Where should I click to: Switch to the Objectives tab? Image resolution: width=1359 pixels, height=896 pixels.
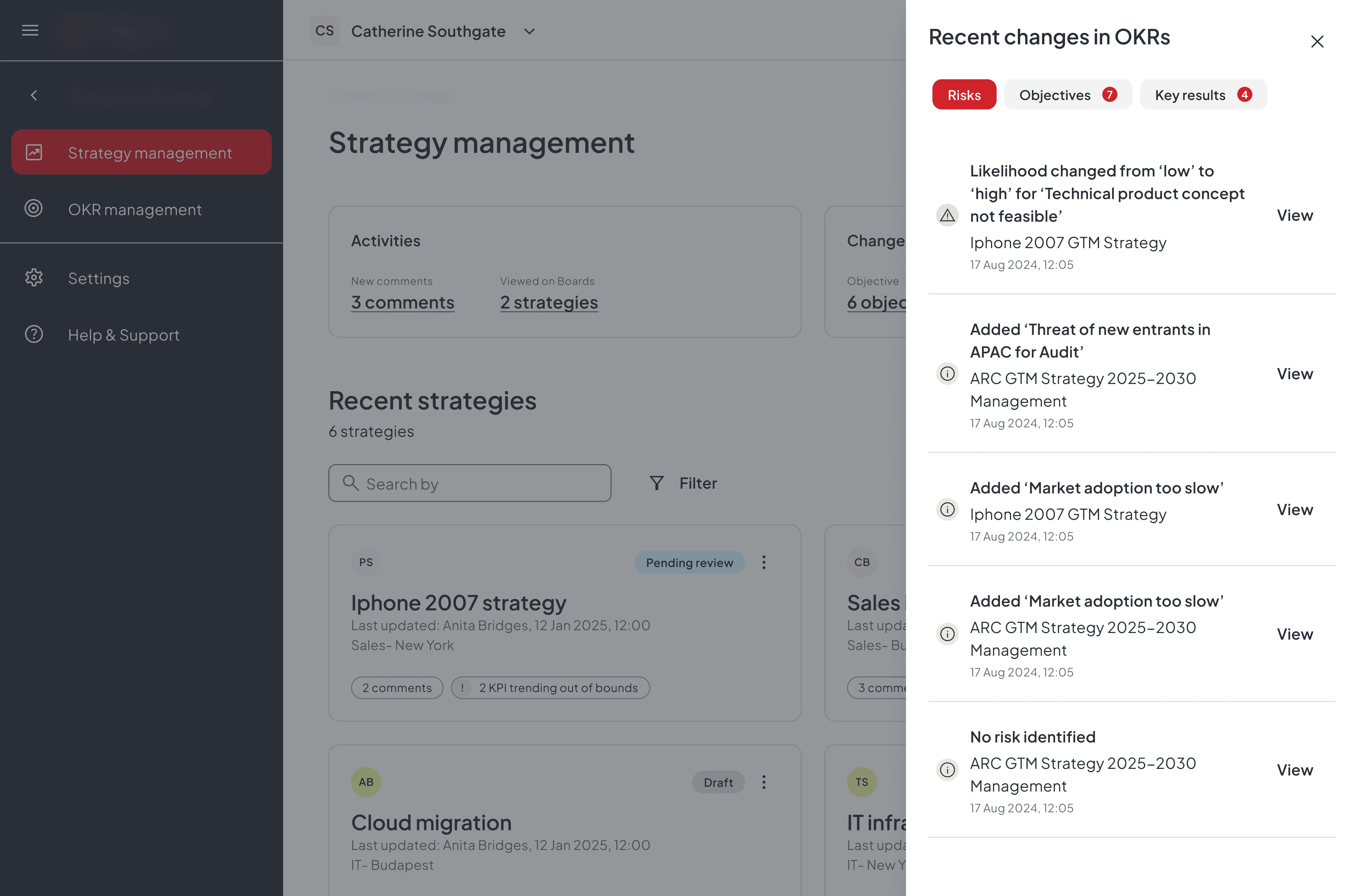pos(1068,94)
